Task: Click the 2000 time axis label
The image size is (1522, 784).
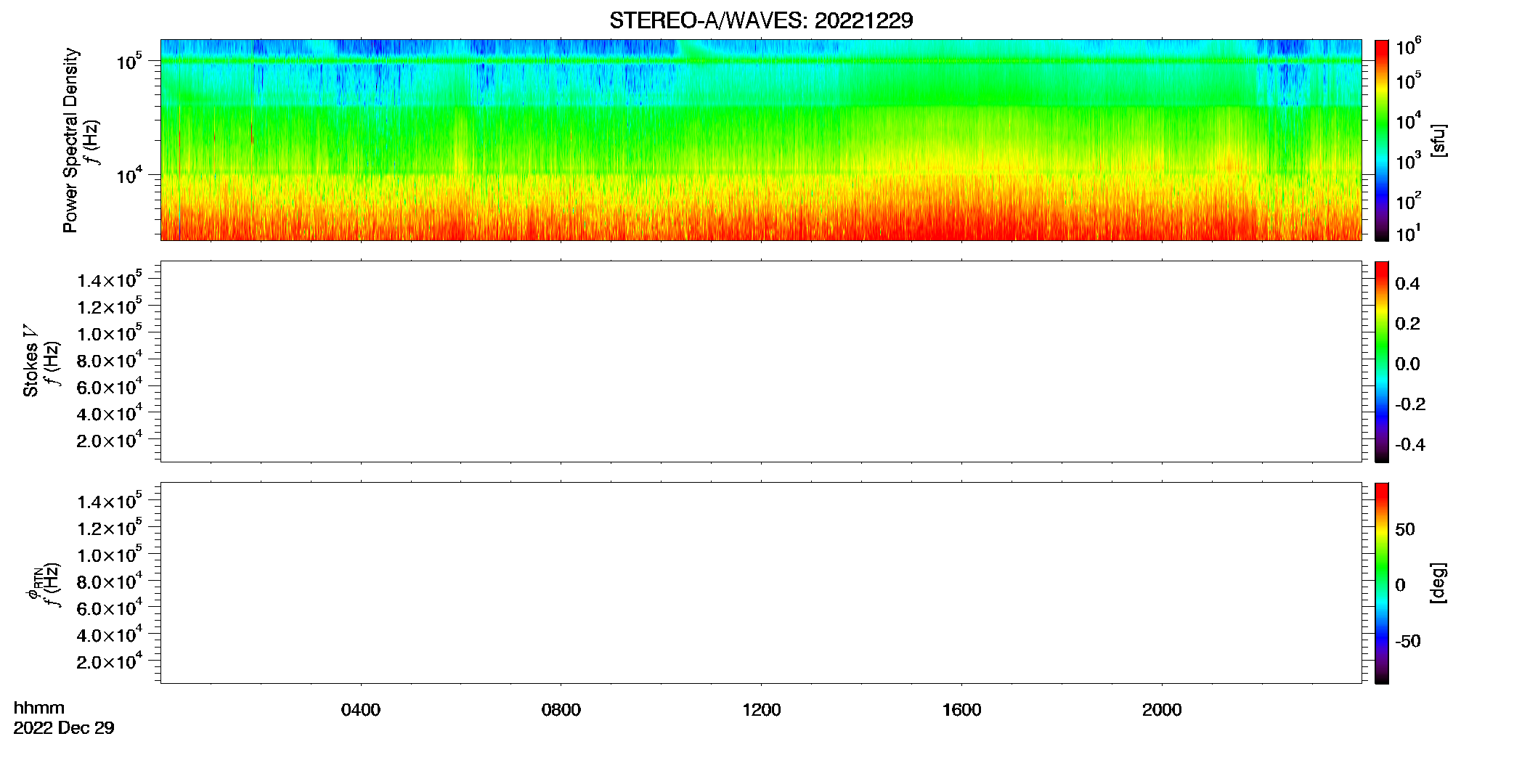Action: [1162, 710]
